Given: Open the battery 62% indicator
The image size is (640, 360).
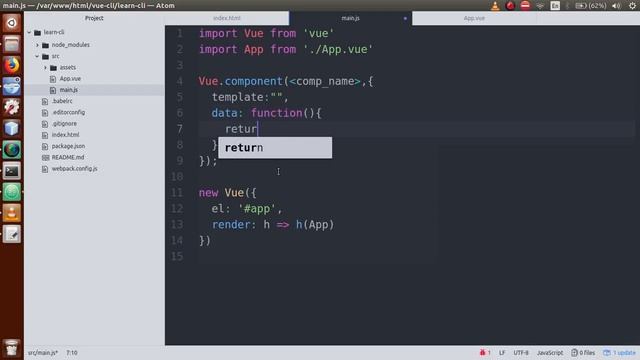Looking at the screenshot, I should (x=590, y=6).
